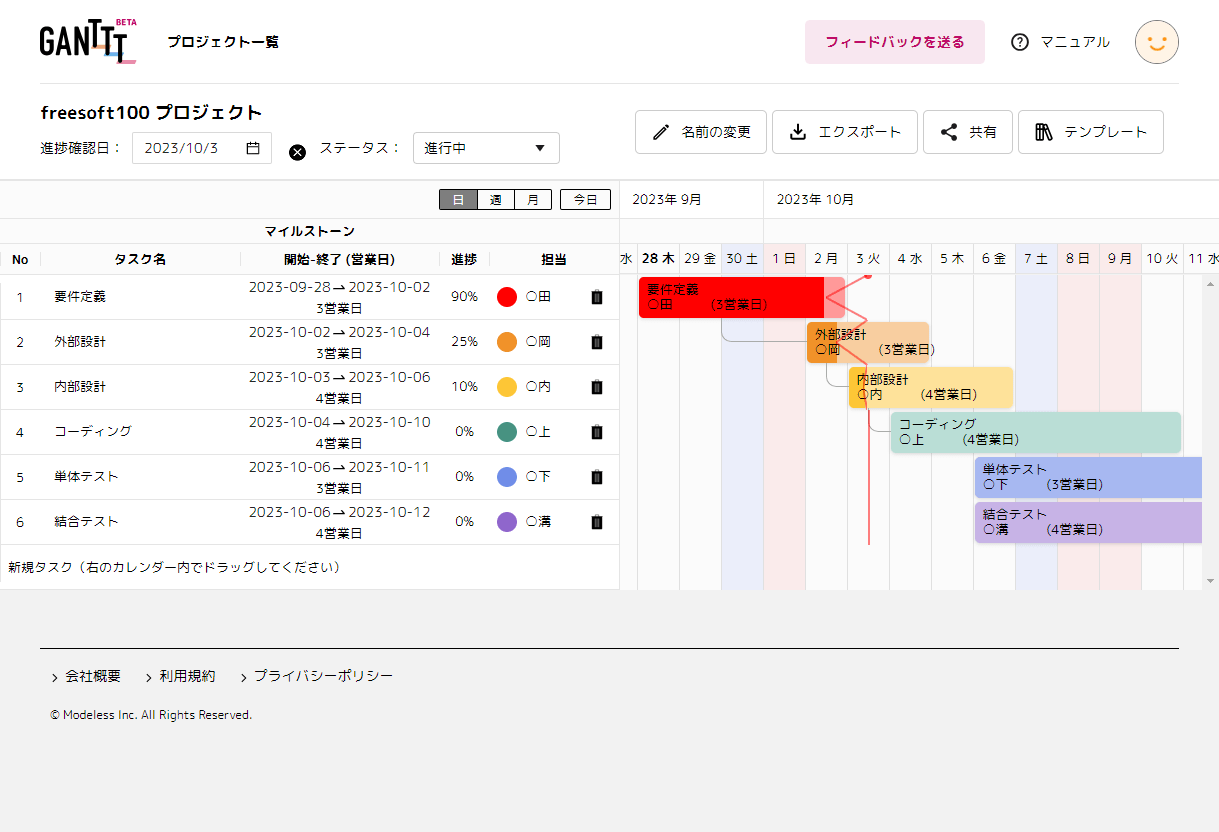Screen dimensions: 1219x832
Task: Click the GANTT logo
Action: pyautogui.click(x=87, y=41)
